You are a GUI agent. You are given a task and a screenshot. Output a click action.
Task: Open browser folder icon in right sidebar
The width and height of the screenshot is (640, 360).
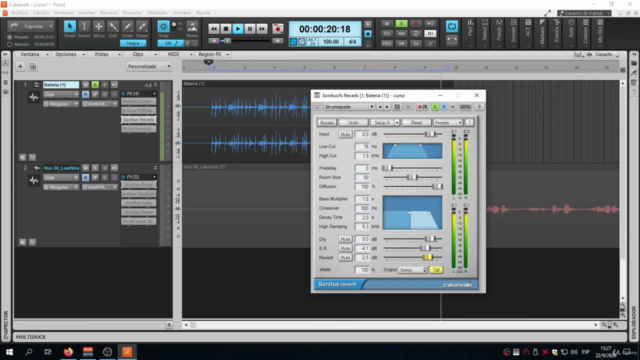pos(634,63)
